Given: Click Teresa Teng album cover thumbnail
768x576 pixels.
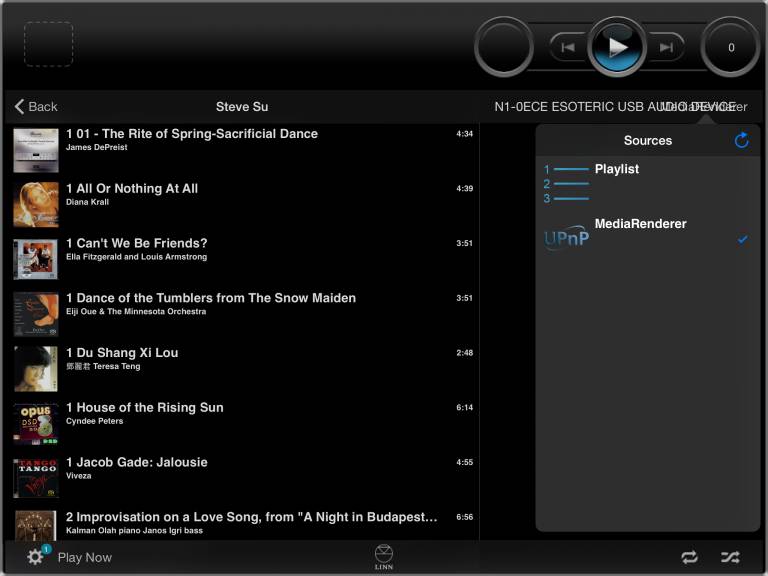Looking at the screenshot, I should tap(36, 369).
